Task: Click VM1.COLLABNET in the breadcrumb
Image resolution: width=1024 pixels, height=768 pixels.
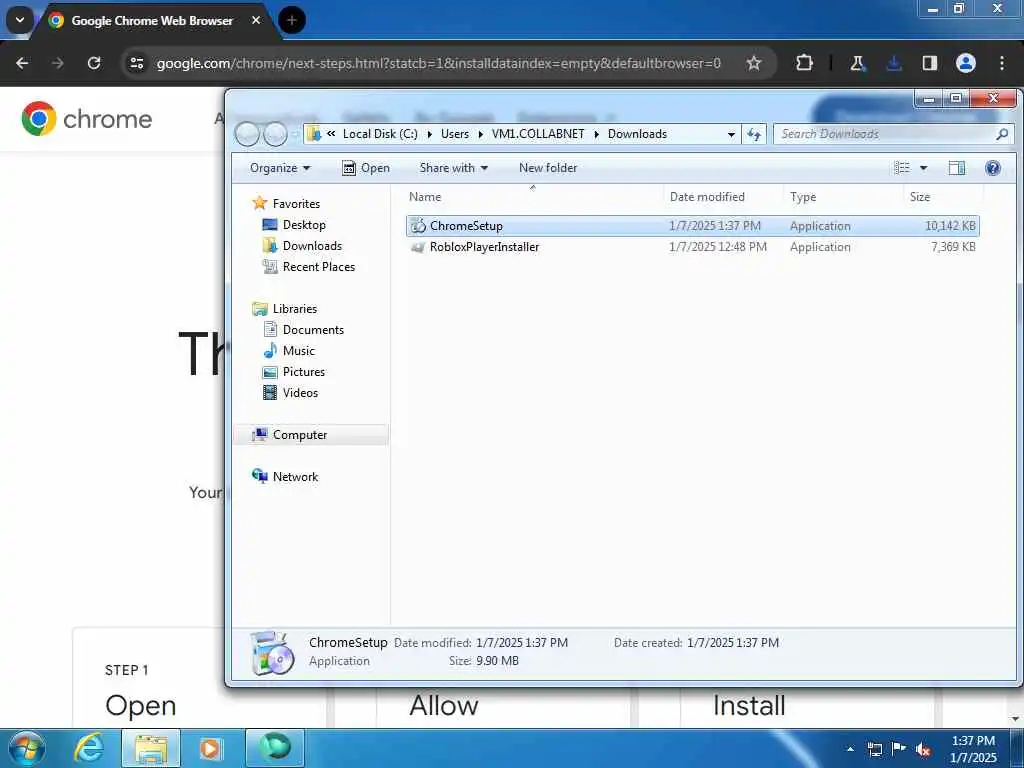Action: point(538,134)
